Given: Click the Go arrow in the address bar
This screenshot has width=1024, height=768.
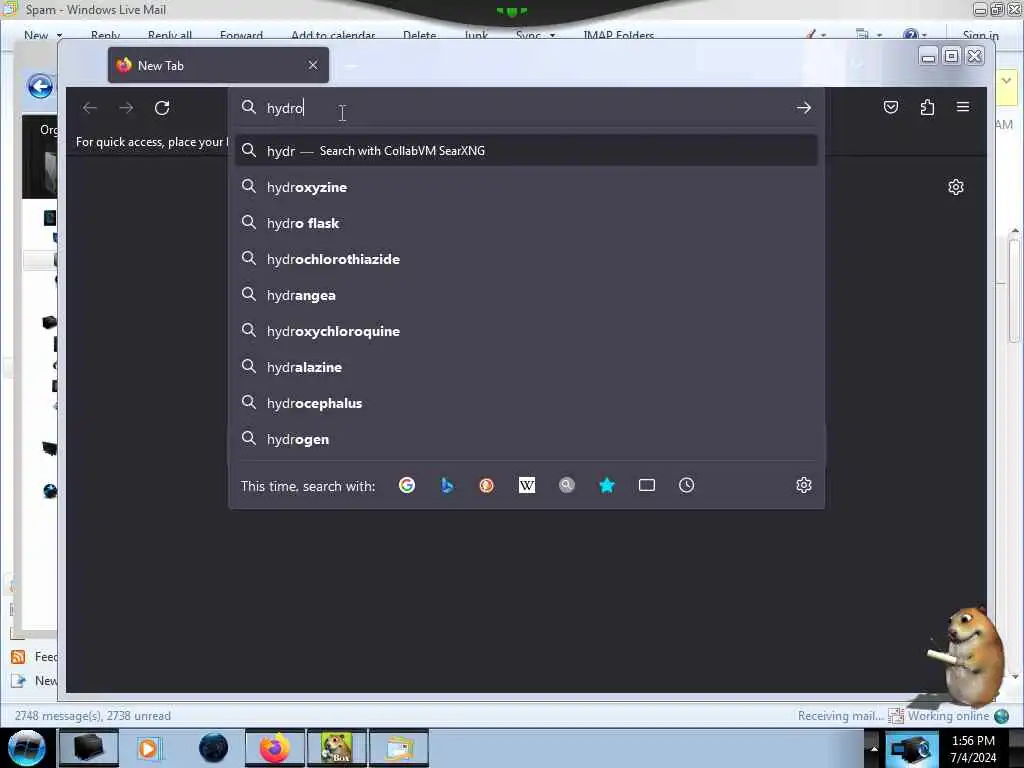Looking at the screenshot, I should click(x=804, y=108).
